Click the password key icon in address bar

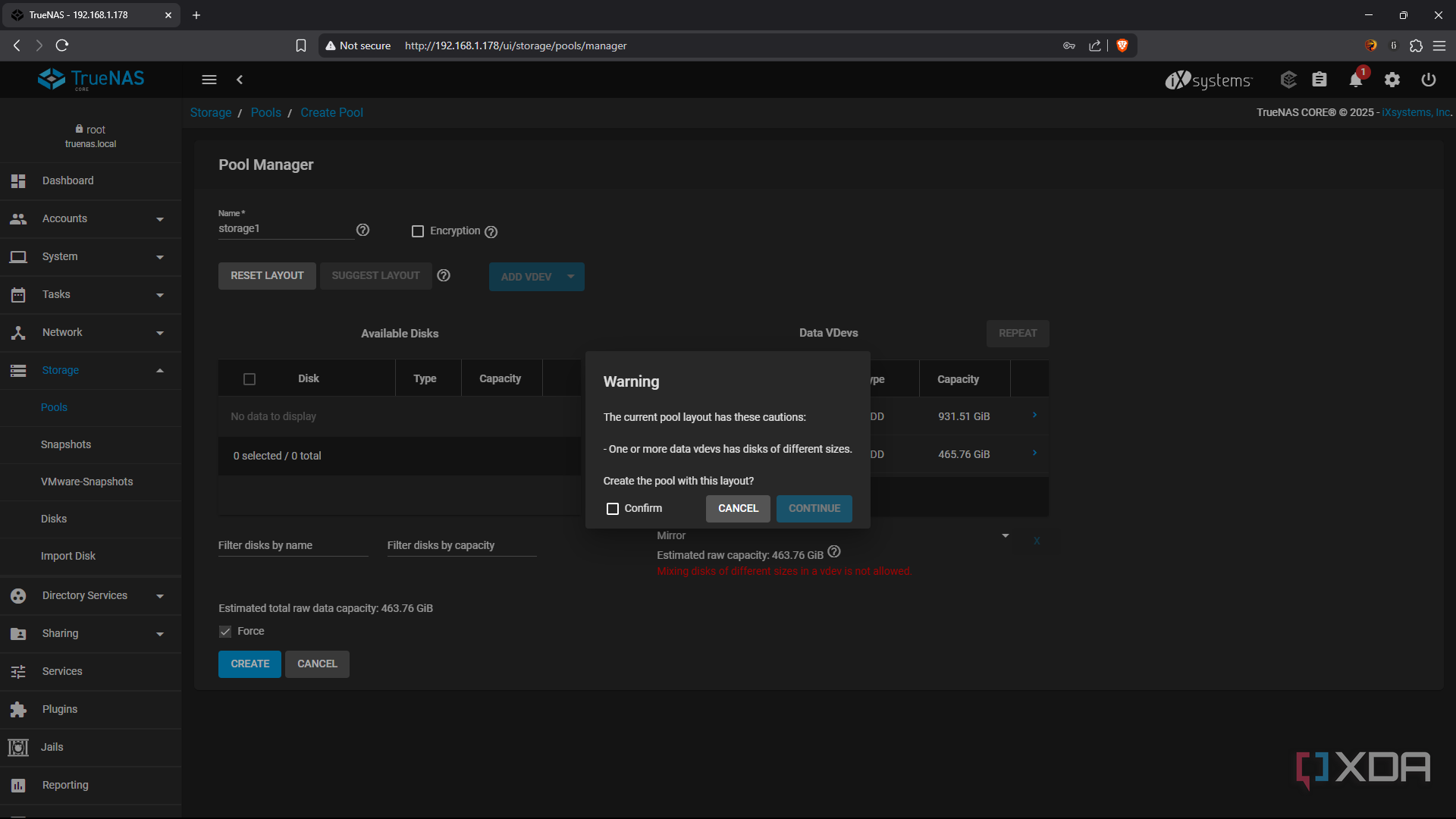[1069, 45]
